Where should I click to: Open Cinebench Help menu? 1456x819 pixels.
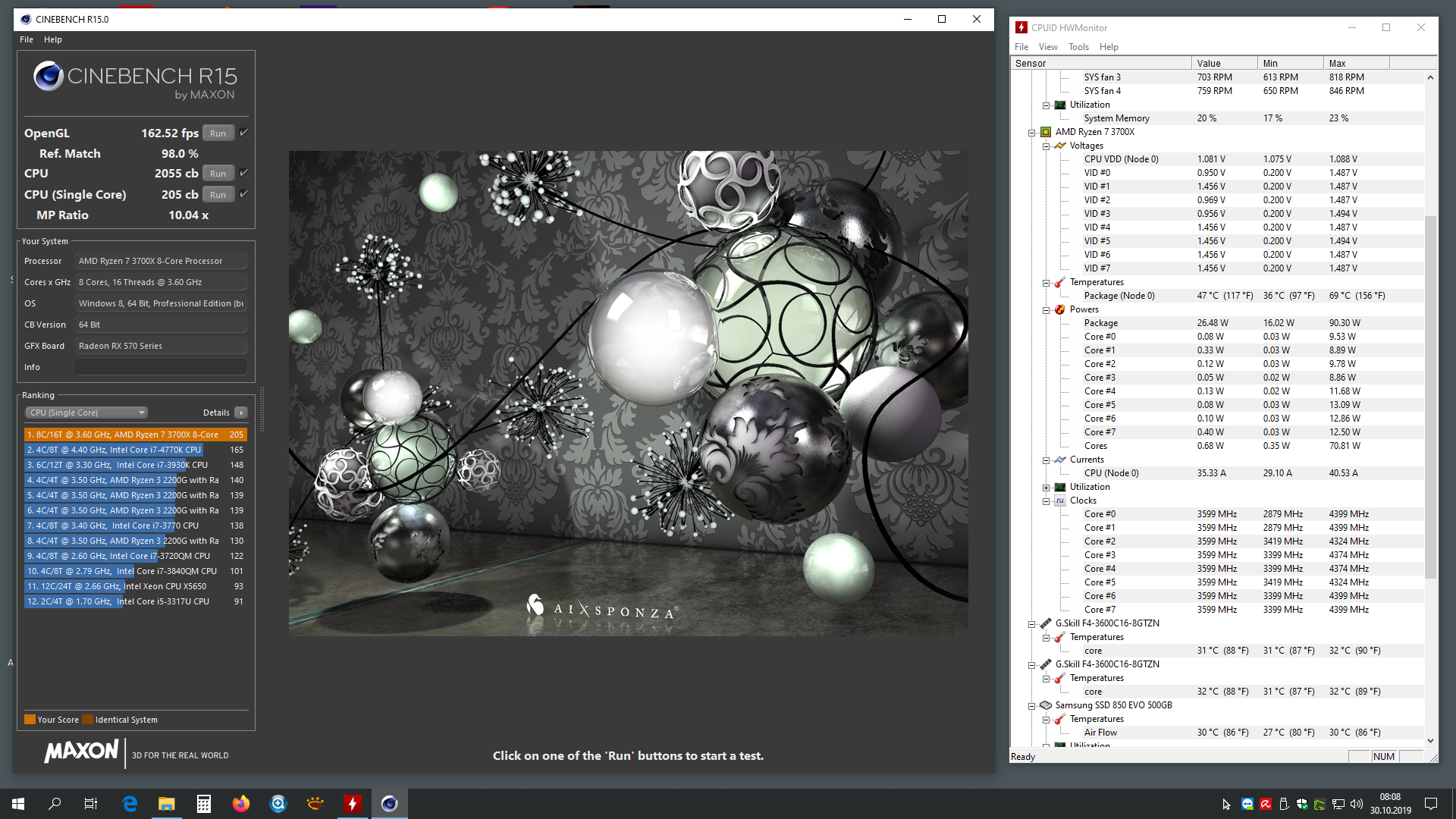coord(52,39)
